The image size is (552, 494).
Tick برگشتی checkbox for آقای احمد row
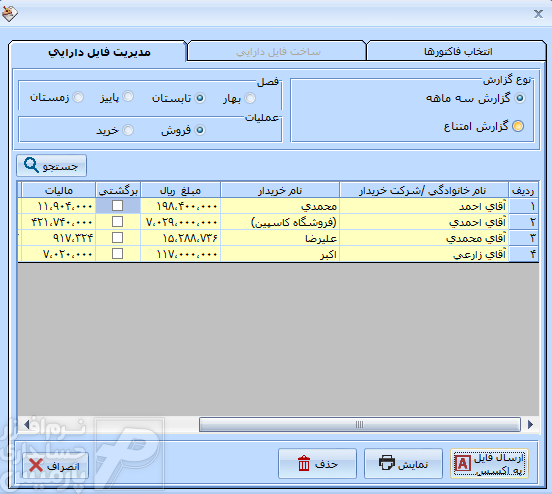tap(117, 205)
